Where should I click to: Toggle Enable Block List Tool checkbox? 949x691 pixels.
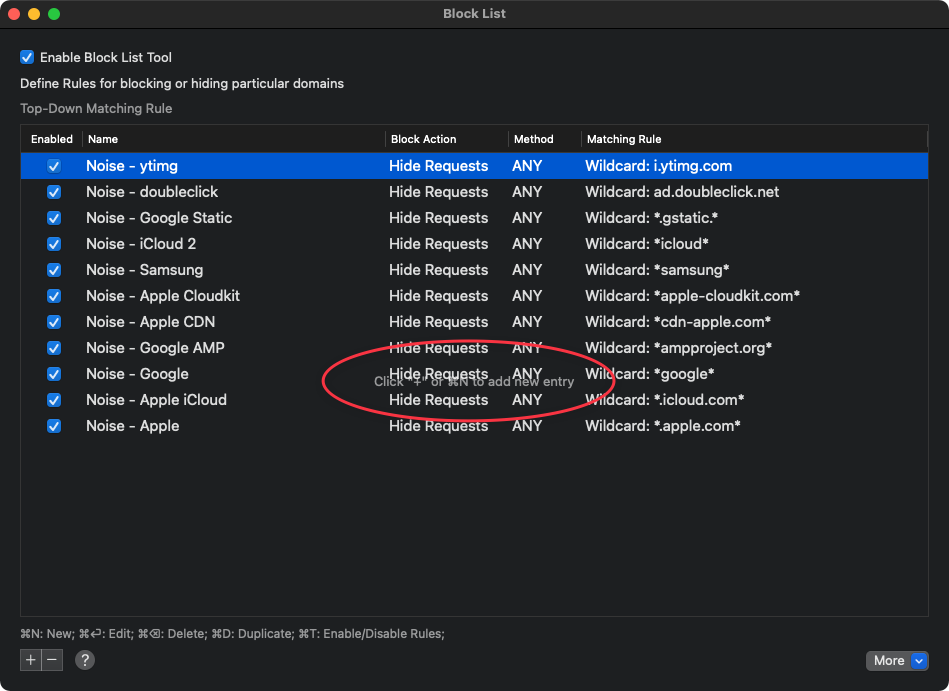27,57
